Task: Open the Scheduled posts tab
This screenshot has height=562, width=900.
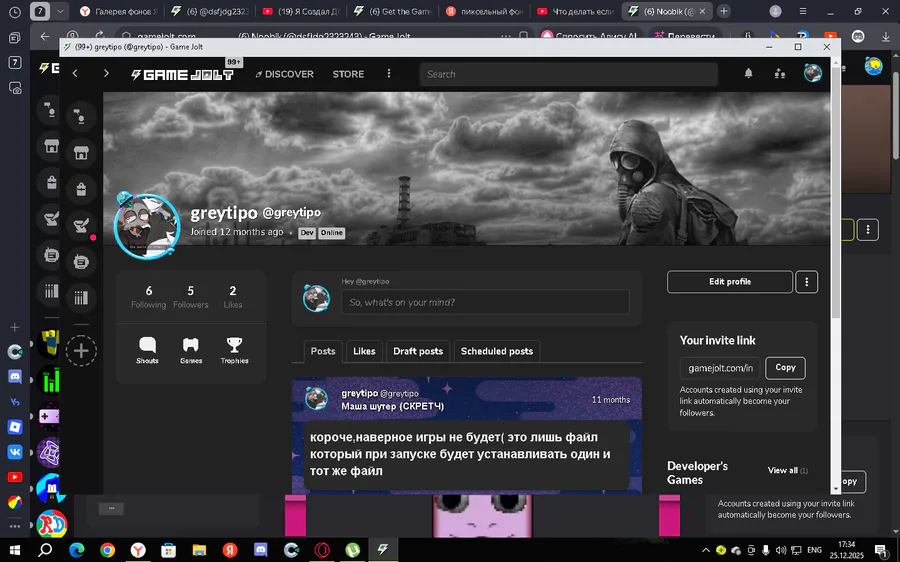Action: pos(496,351)
